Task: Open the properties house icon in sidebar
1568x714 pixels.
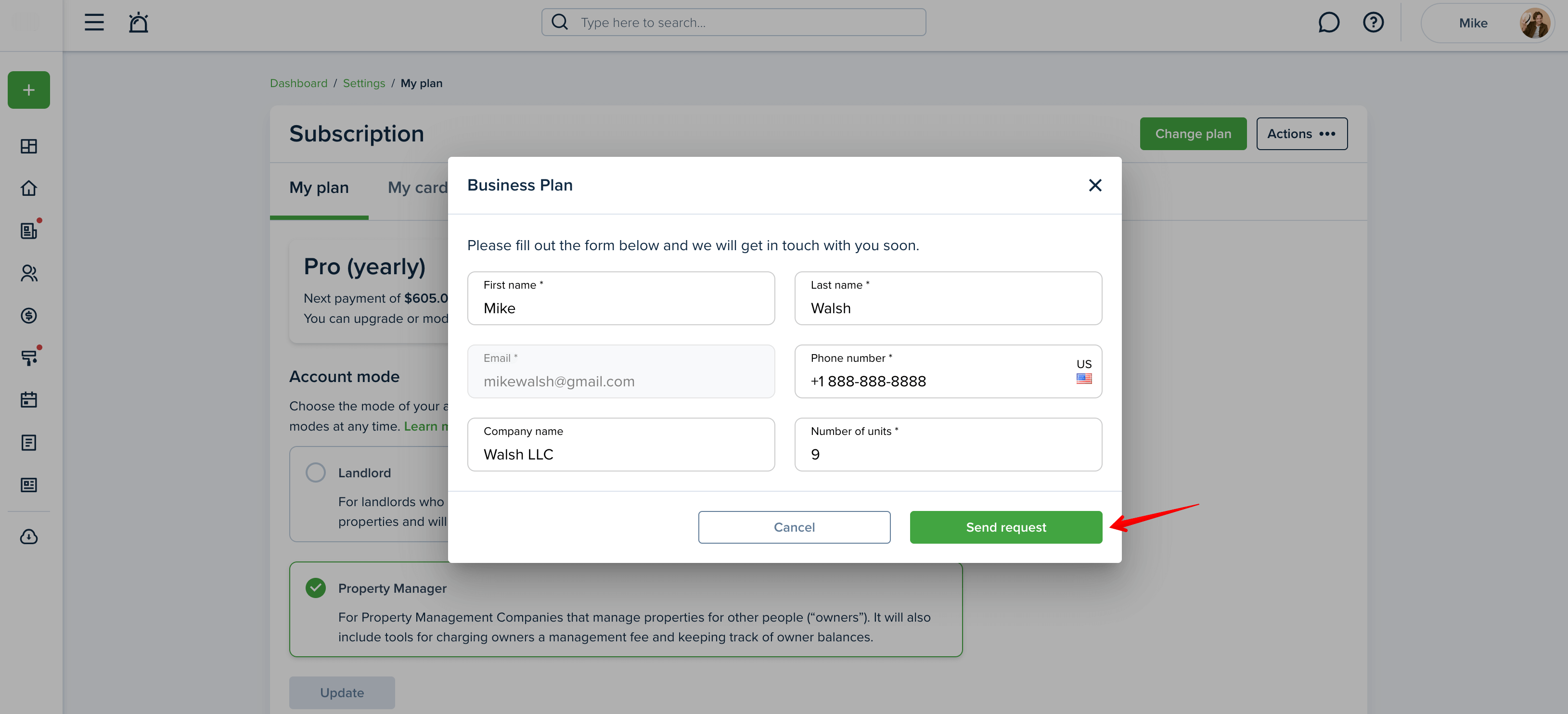Action: [28, 188]
